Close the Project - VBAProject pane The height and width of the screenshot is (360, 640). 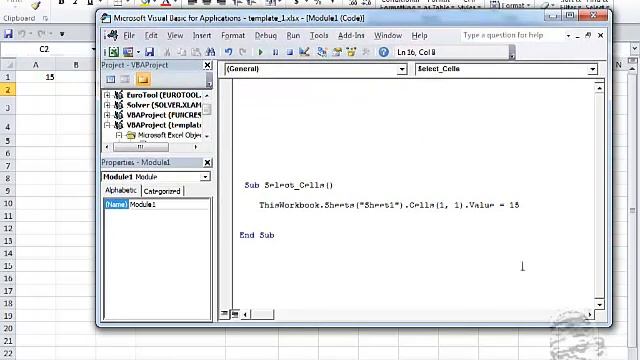(x=207, y=65)
